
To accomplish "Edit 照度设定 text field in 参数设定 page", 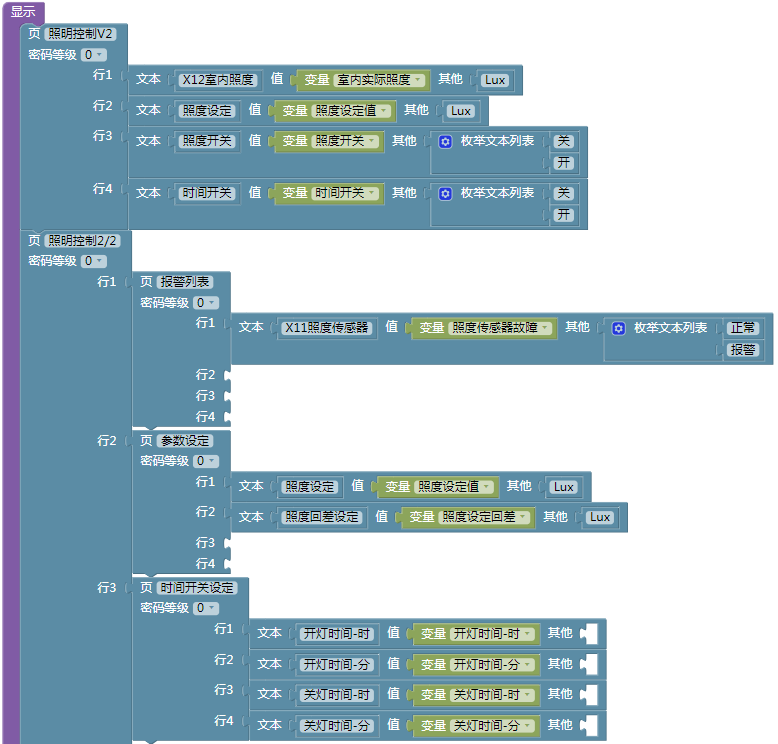I will click(x=310, y=487).
